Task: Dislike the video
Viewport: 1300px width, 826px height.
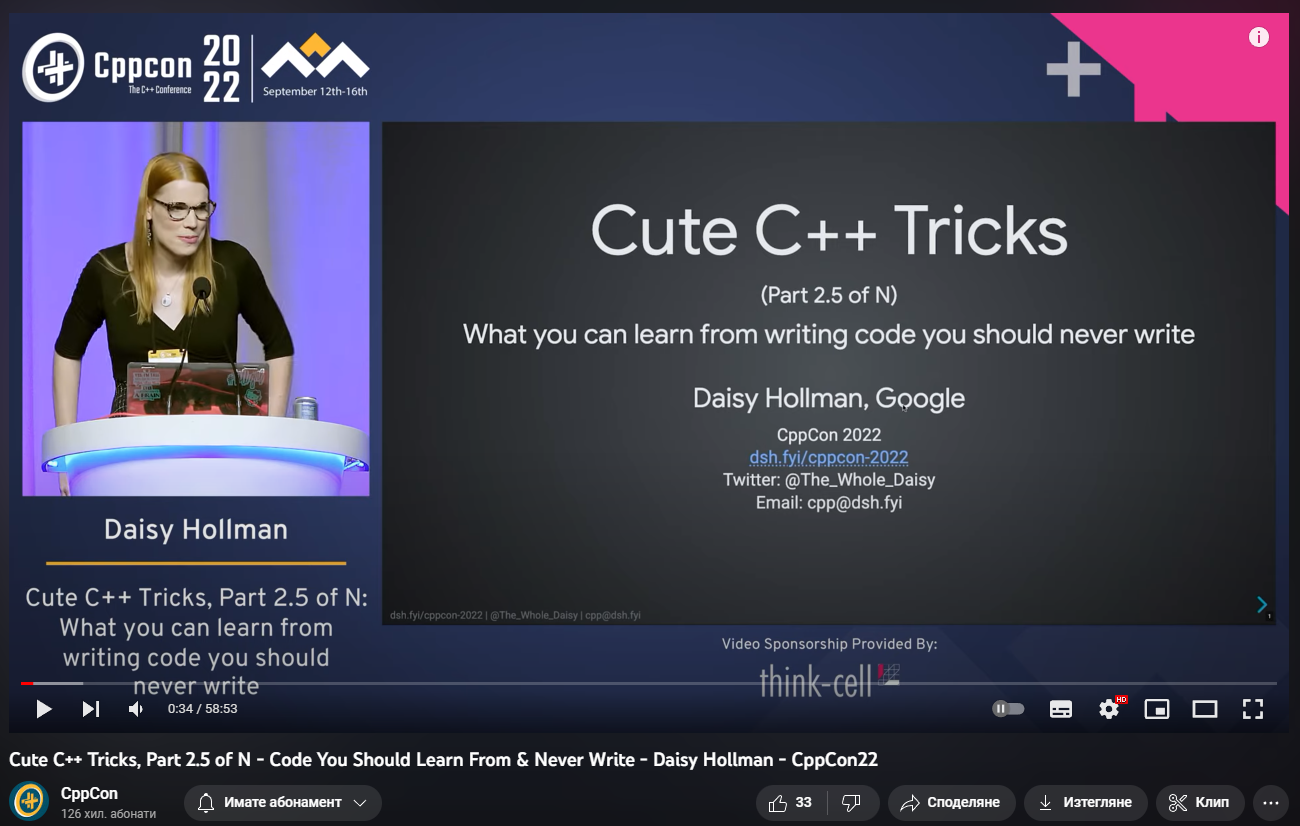Action: coord(853,802)
